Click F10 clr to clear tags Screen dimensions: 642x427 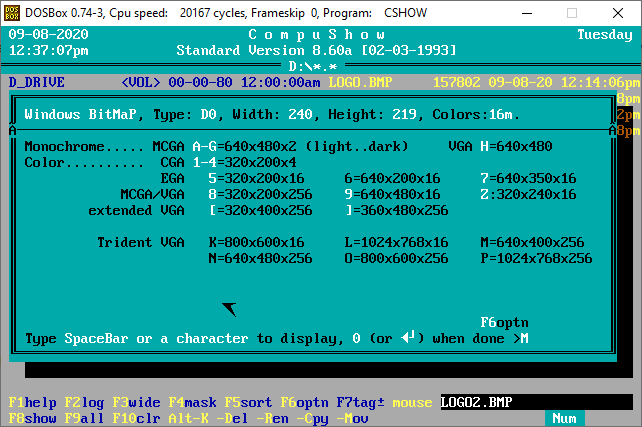point(137,418)
